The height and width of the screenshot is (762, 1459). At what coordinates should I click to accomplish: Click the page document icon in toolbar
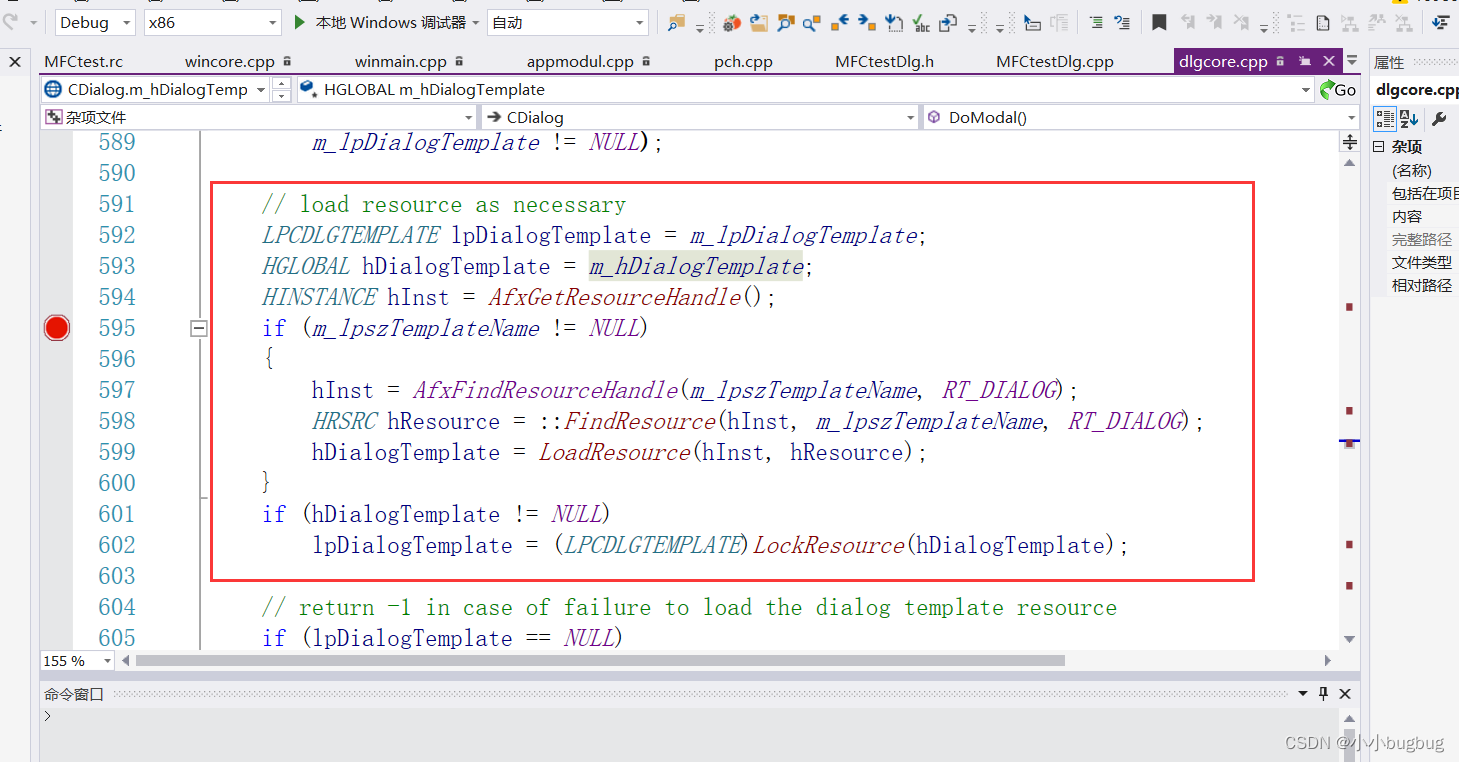pos(1323,22)
